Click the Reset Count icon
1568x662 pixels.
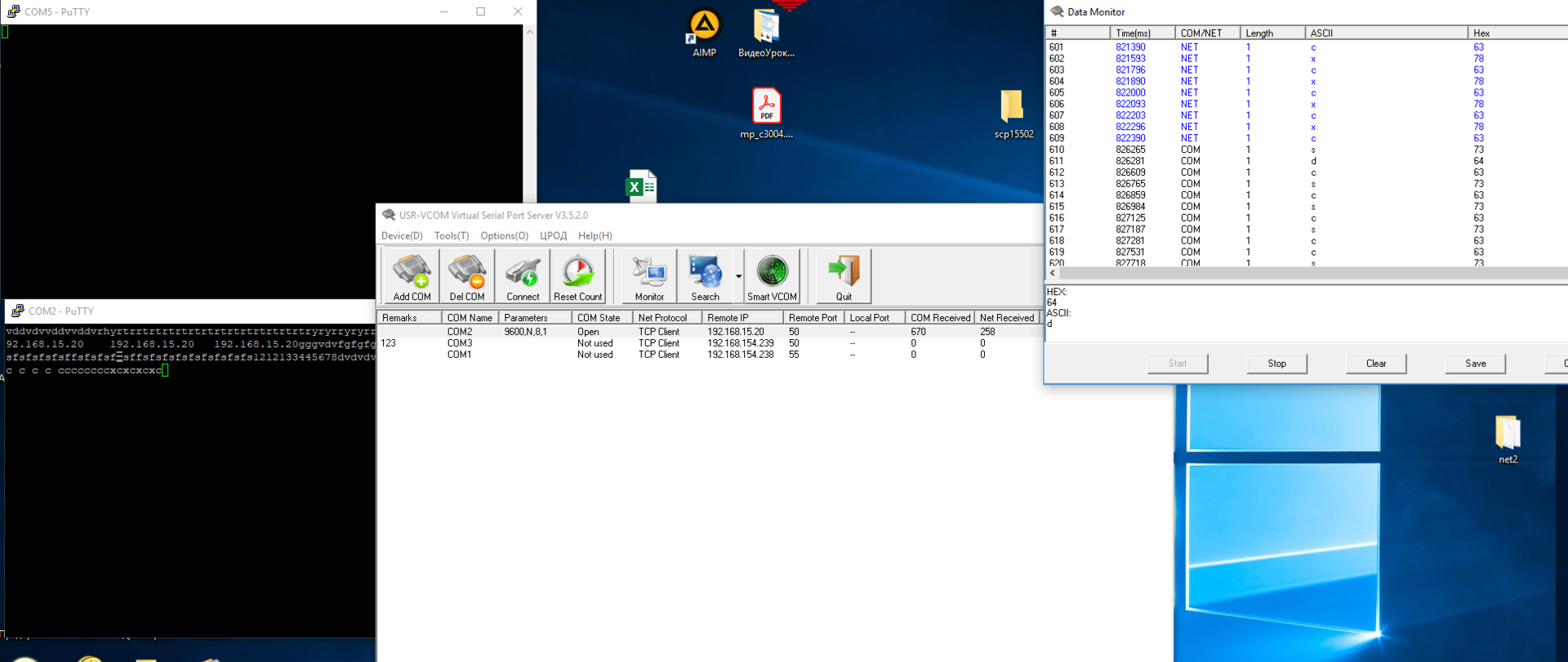coord(578,277)
